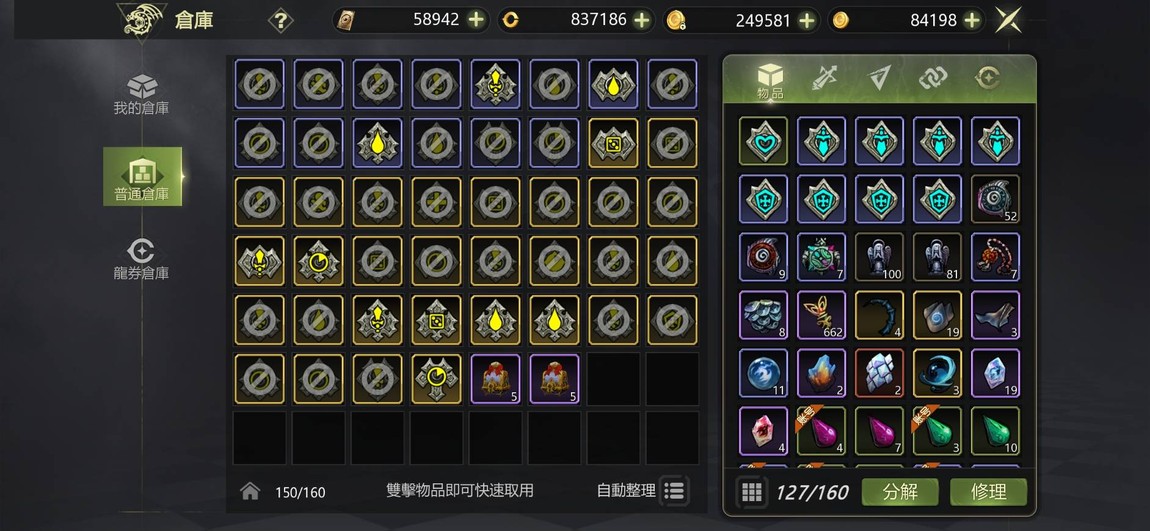Select the item stack with count 662
The height and width of the screenshot is (531, 1150).
point(821,315)
